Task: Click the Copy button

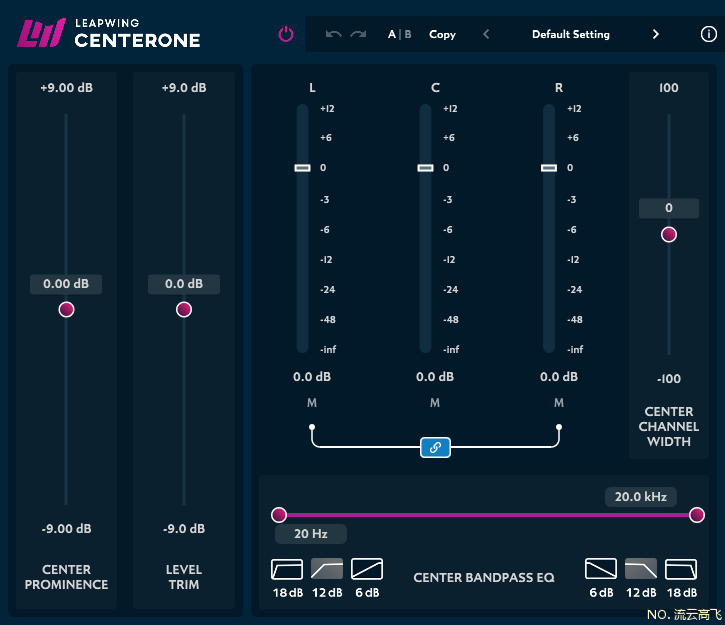Action: (x=442, y=34)
